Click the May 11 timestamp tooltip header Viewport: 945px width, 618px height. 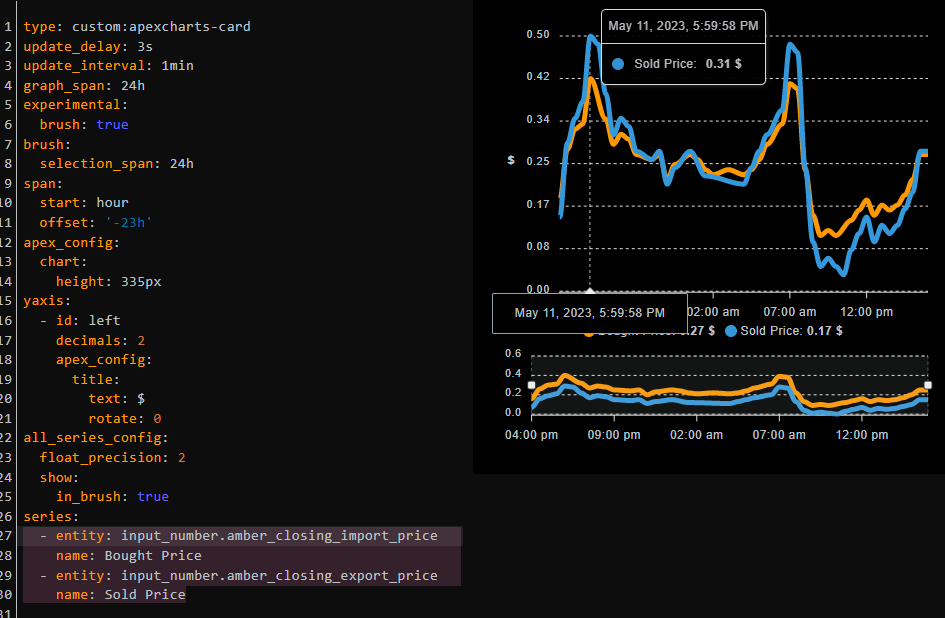683,26
